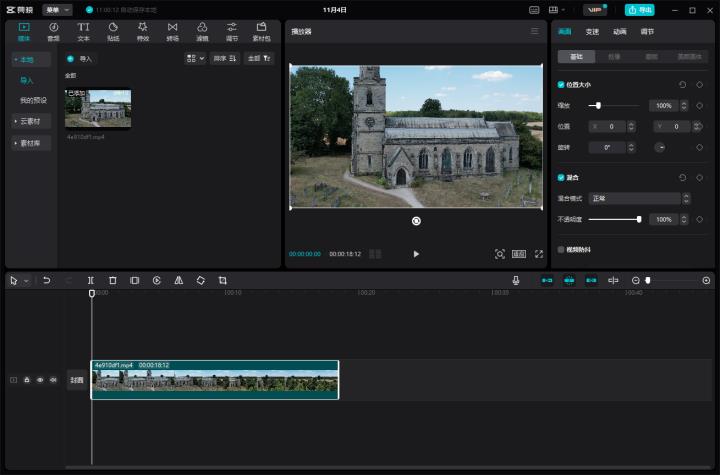The width and height of the screenshot is (720, 475).
Task: Open the 转场 transitions panel
Action: click(173, 31)
